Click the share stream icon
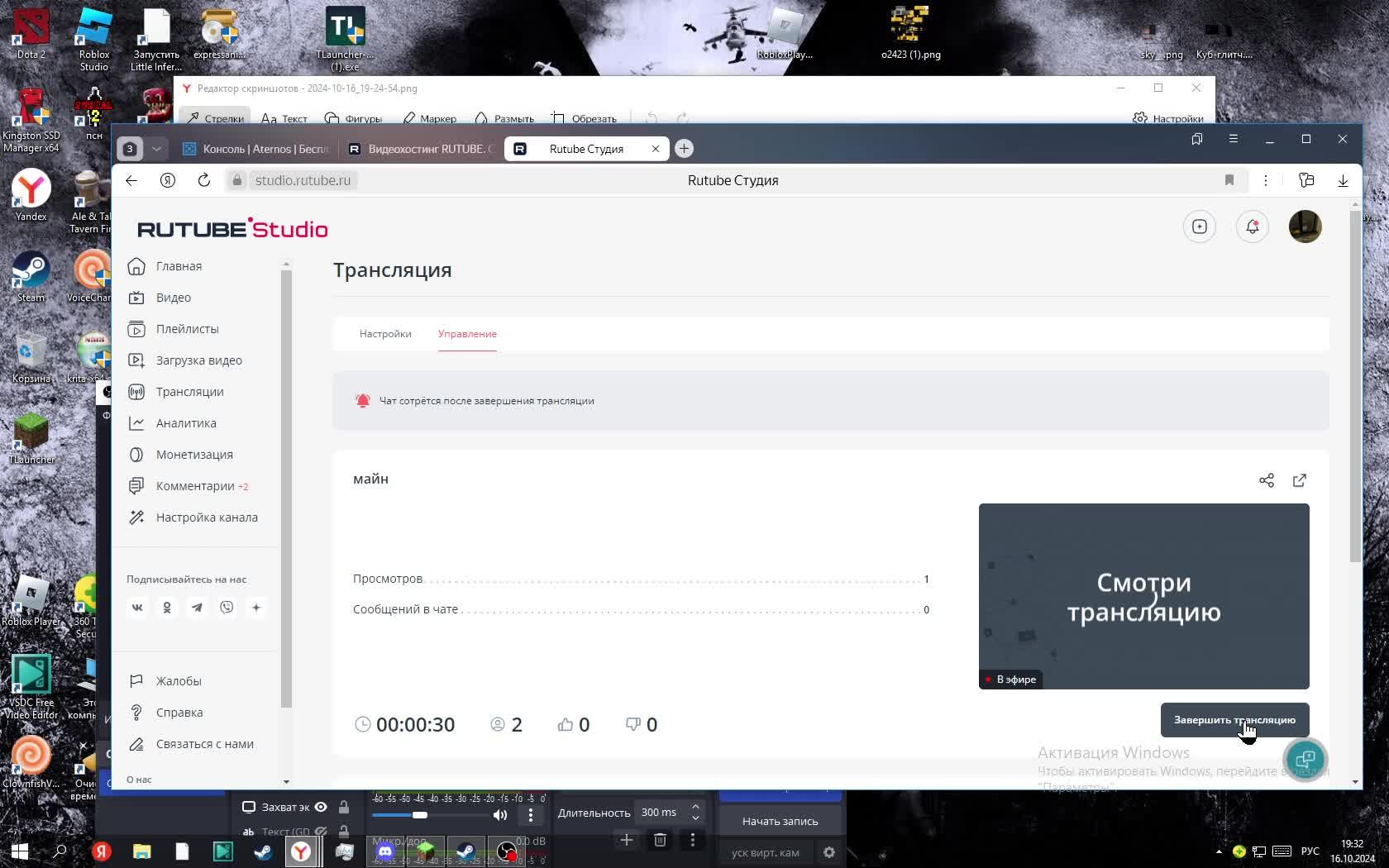The height and width of the screenshot is (868, 1389). 1267,480
